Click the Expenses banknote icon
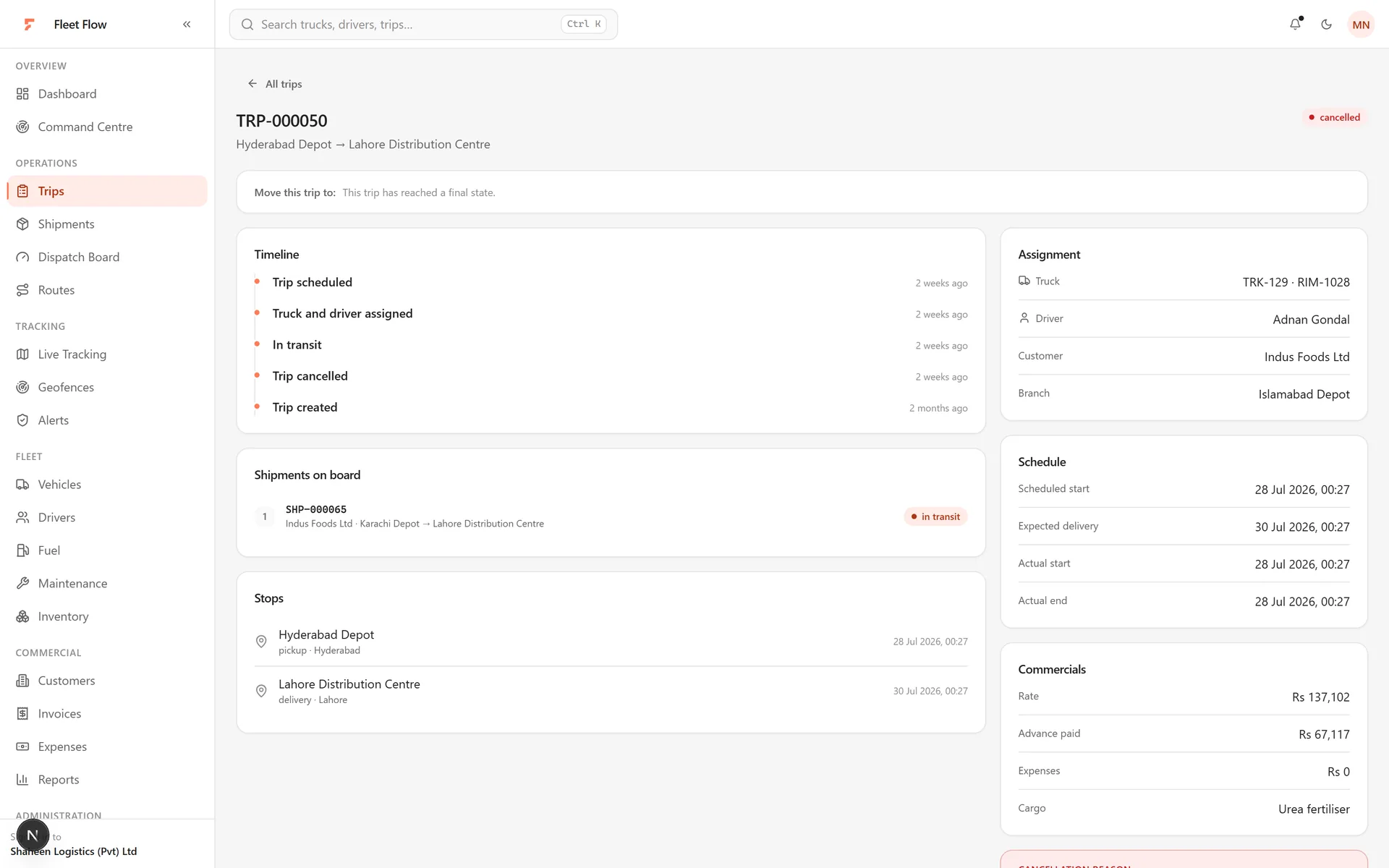 point(23,746)
